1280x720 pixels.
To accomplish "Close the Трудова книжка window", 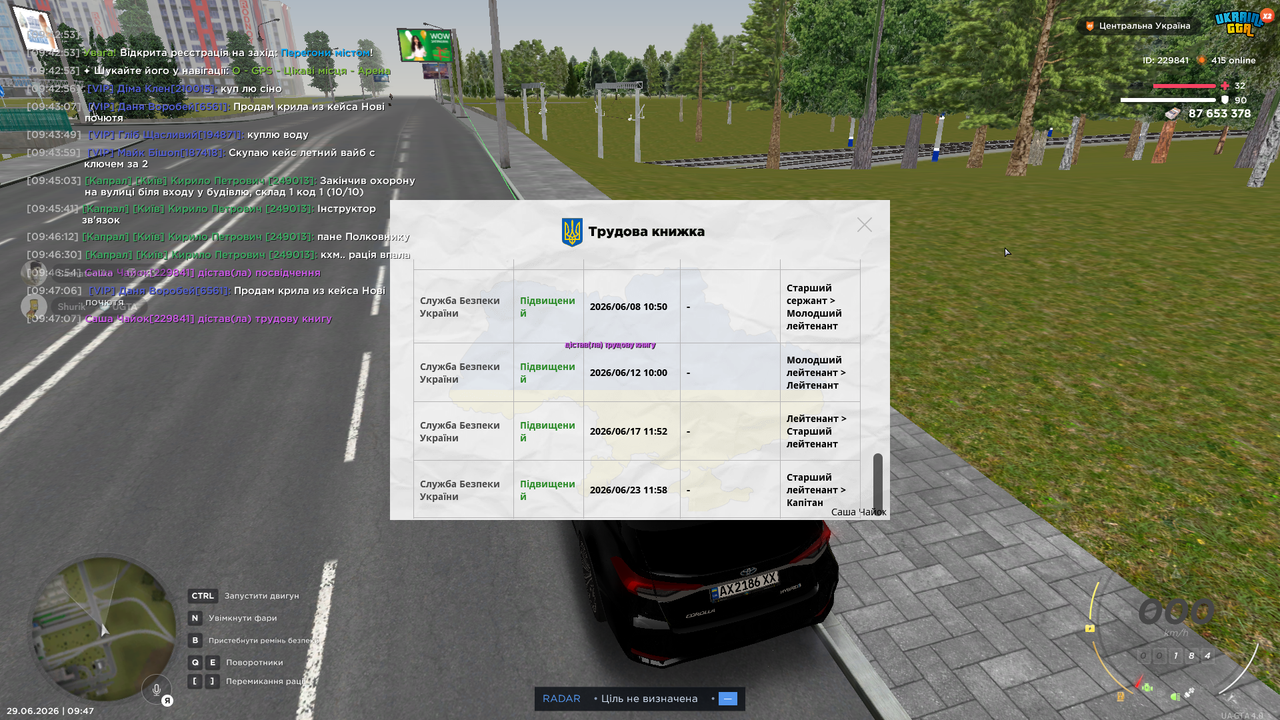I will tap(864, 225).
